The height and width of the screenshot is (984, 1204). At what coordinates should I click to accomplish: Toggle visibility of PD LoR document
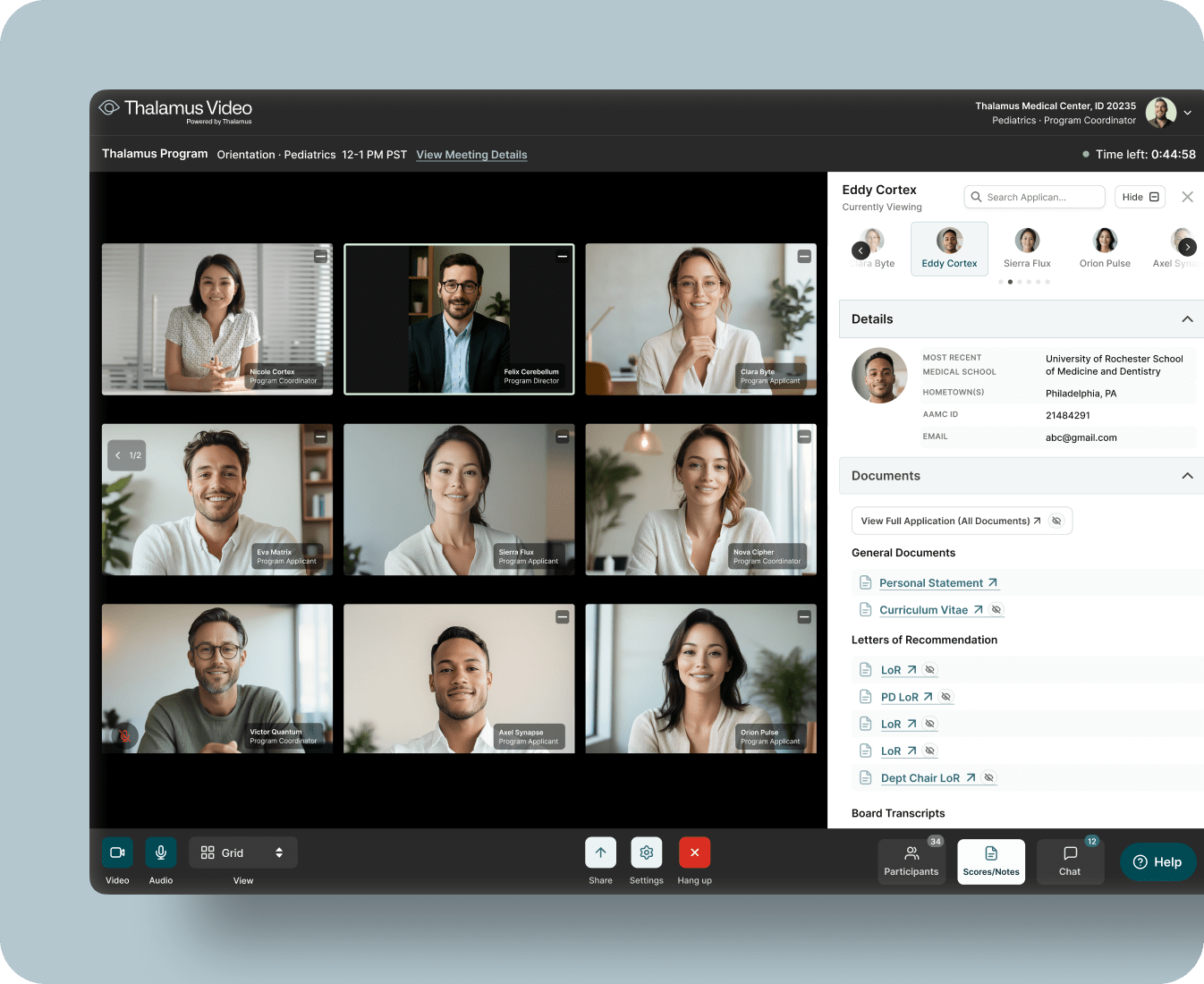click(x=946, y=697)
